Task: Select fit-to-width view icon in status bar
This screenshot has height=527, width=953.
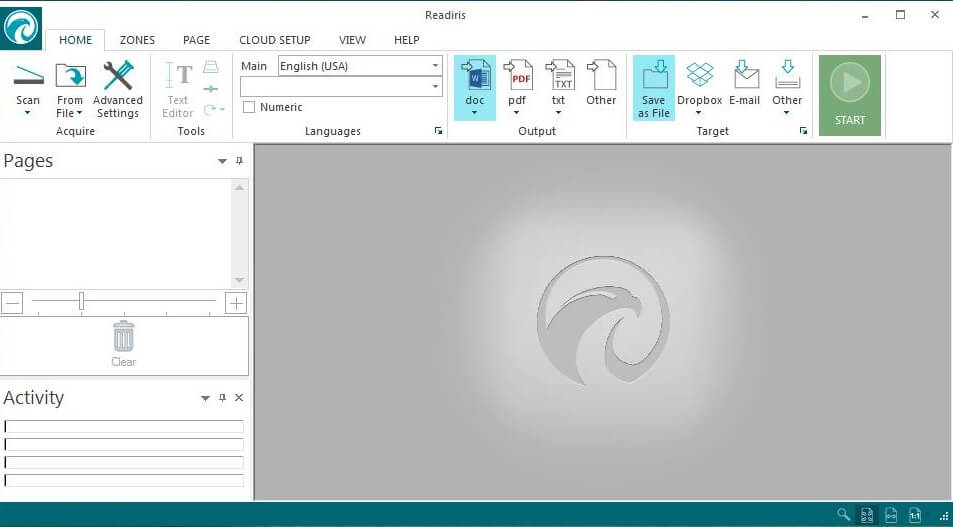Action: tap(891, 515)
